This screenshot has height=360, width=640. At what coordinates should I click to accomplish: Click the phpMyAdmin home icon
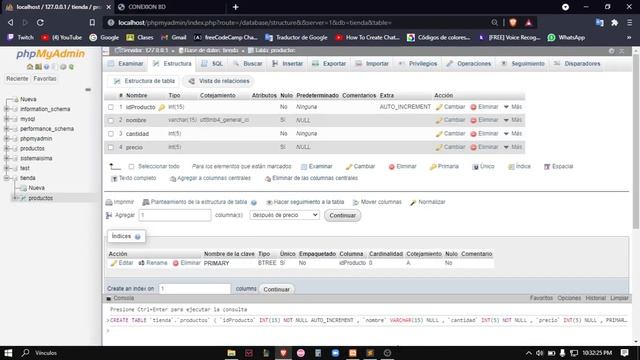[30, 67]
